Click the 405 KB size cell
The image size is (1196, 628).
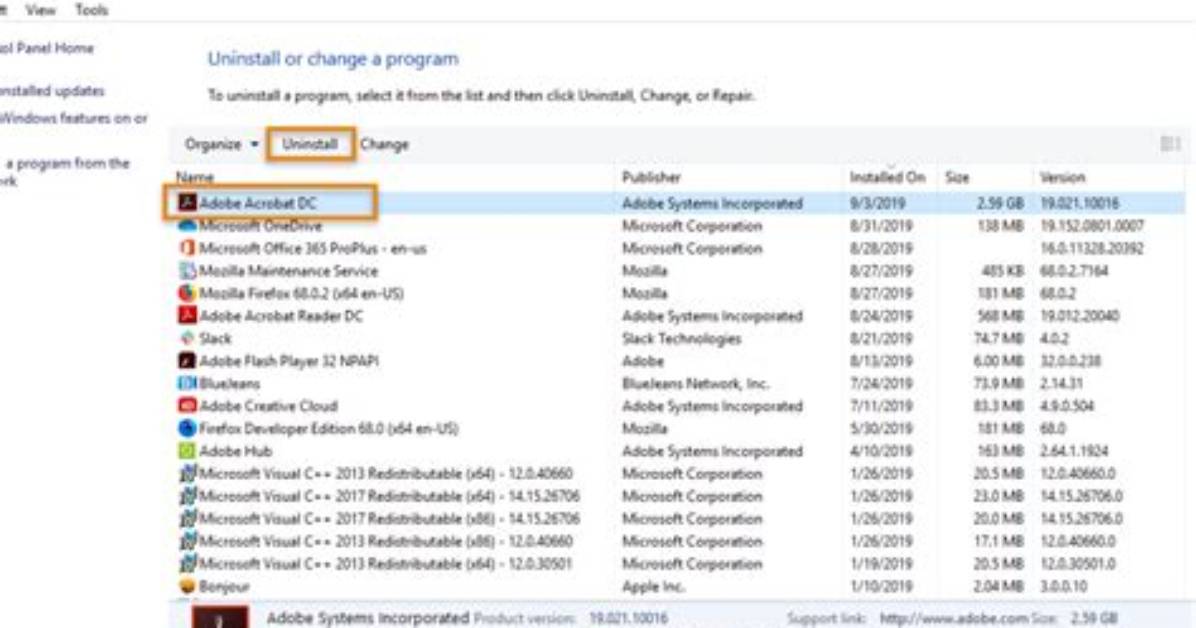click(1003, 271)
